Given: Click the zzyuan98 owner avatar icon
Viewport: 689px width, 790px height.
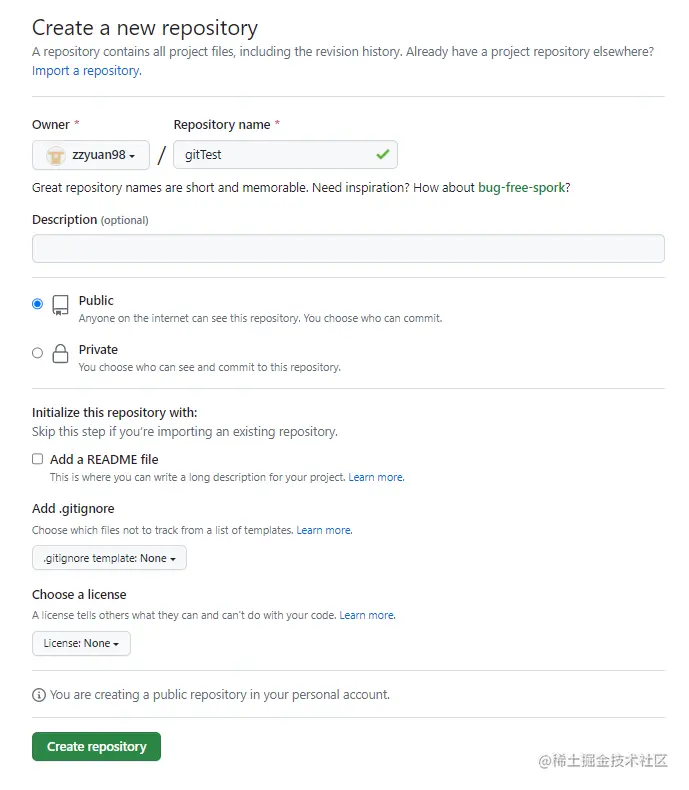Looking at the screenshot, I should (x=56, y=155).
